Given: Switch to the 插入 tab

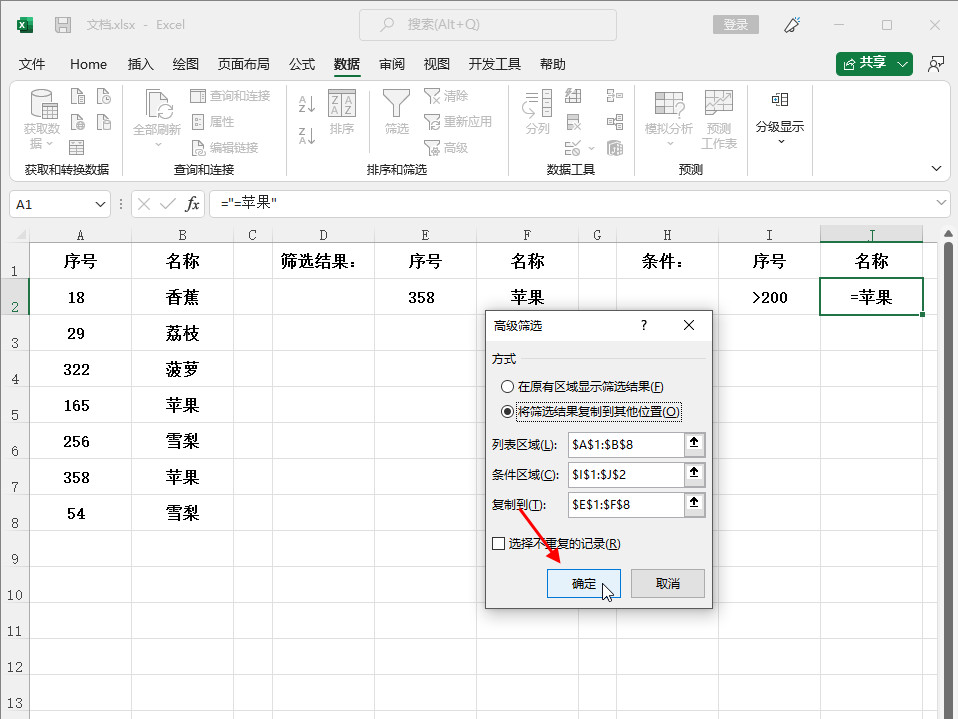Looking at the screenshot, I should point(141,64).
